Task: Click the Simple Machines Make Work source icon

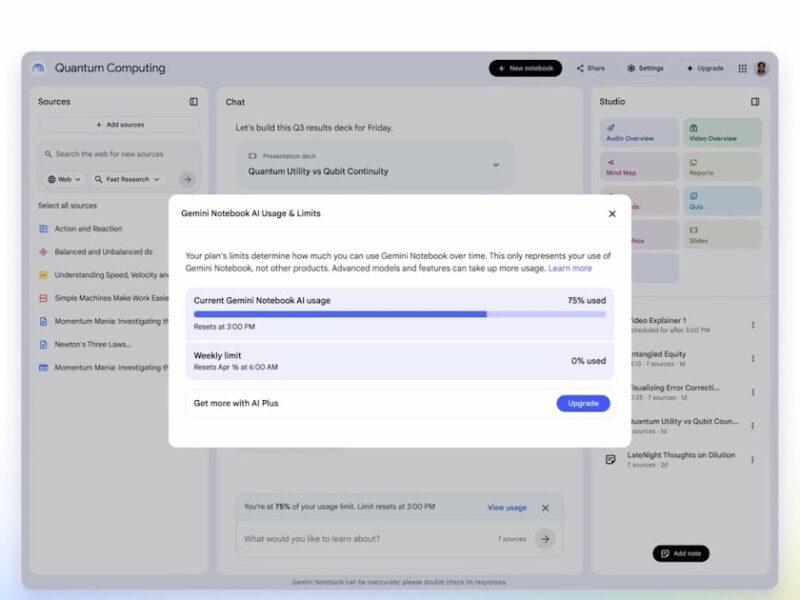Action: tap(43, 298)
